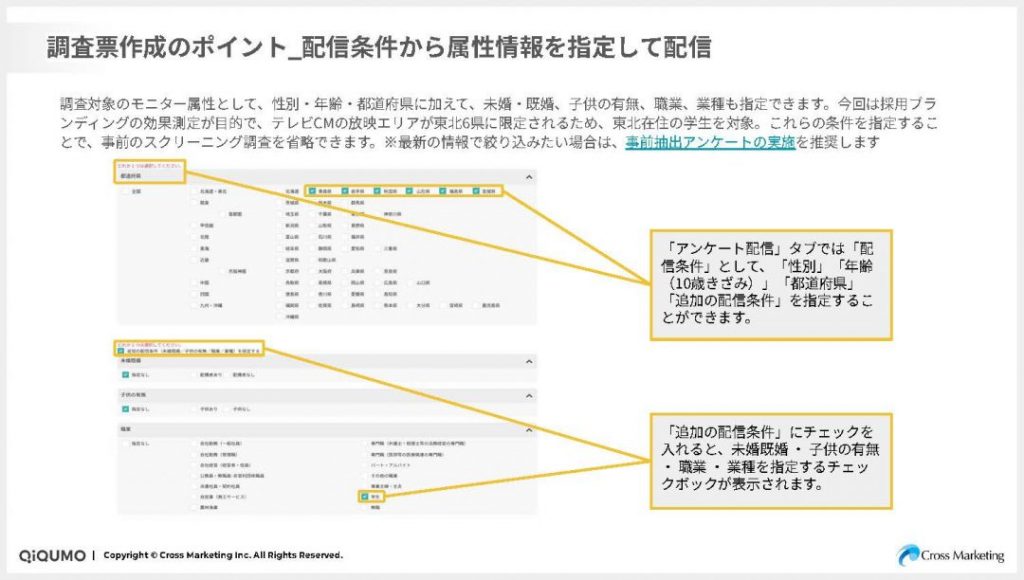Tick the 四国 region checkbox
This screenshot has width=1024, height=580.
tap(194, 294)
